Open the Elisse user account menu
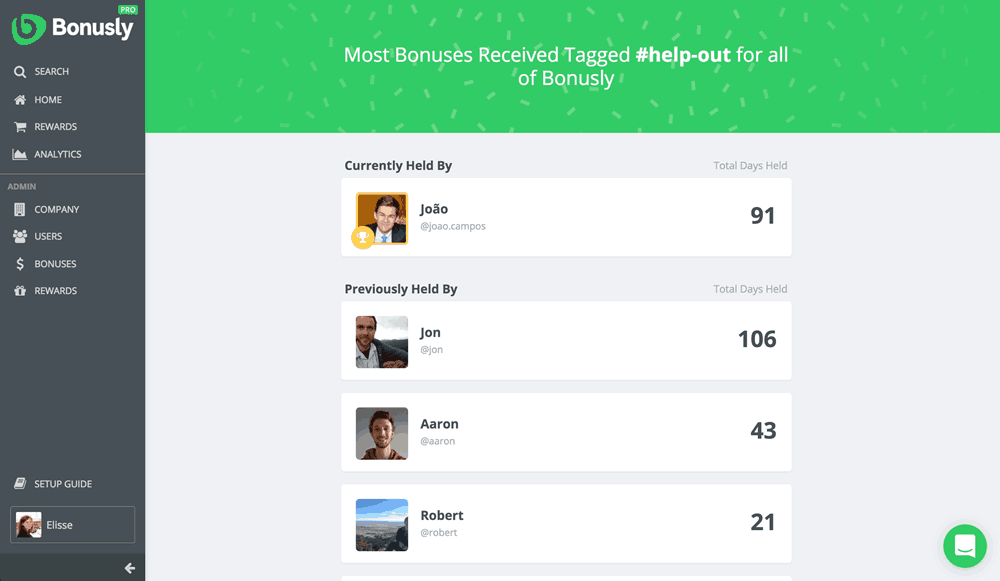The width and height of the screenshot is (1000, 581). 72,525
